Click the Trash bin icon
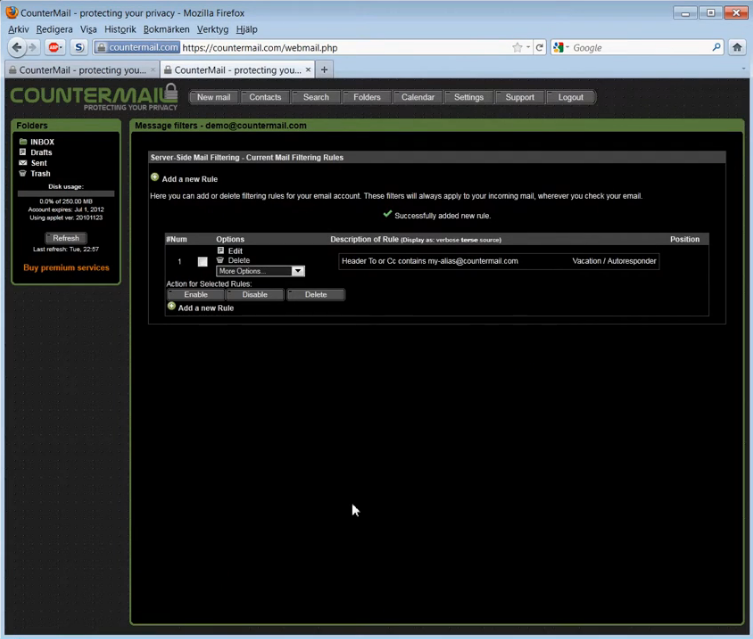The width and height of the screenshot is (753, 639). click(23, 173)
